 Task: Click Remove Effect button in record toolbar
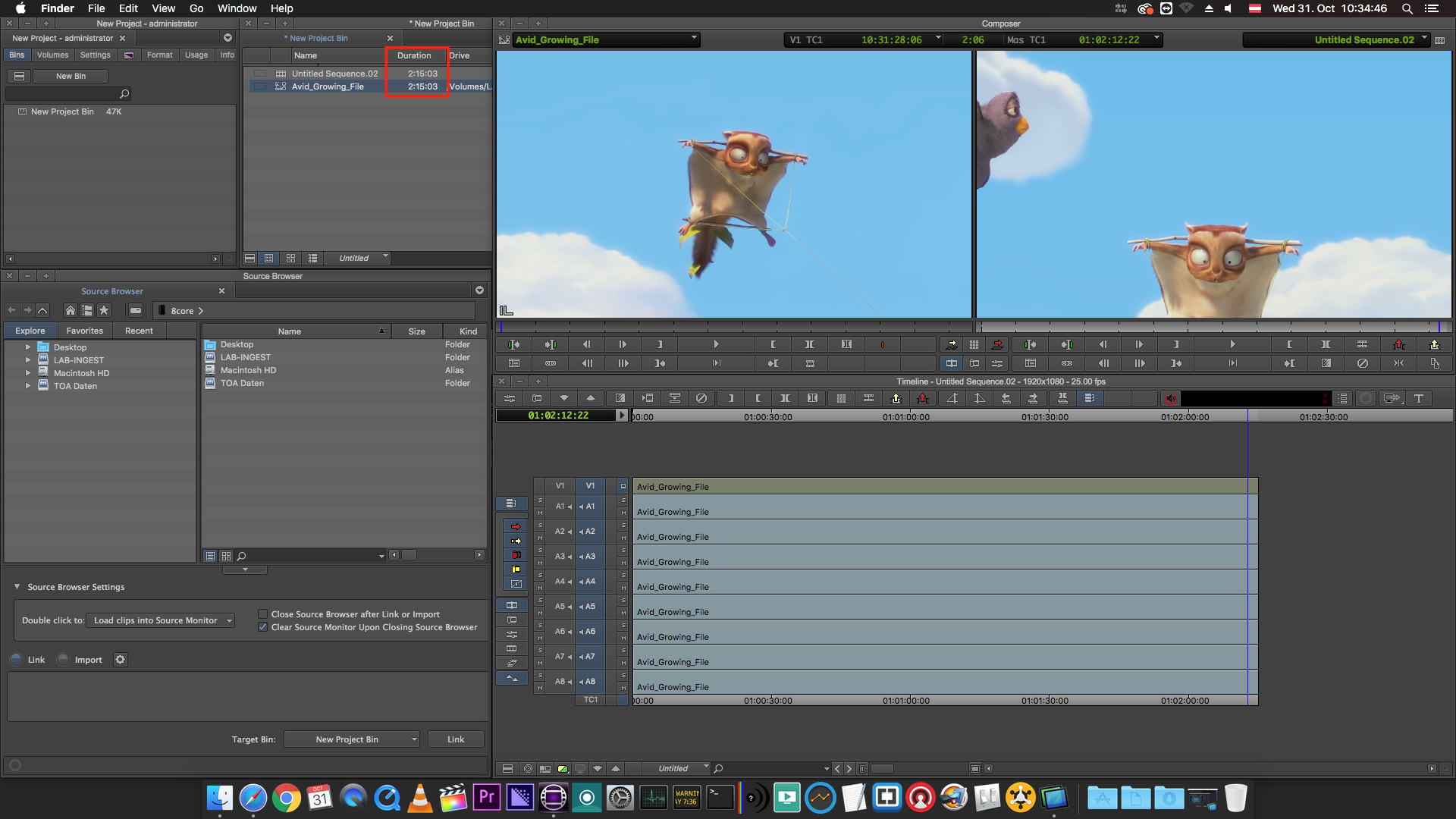coord(1363,363)
